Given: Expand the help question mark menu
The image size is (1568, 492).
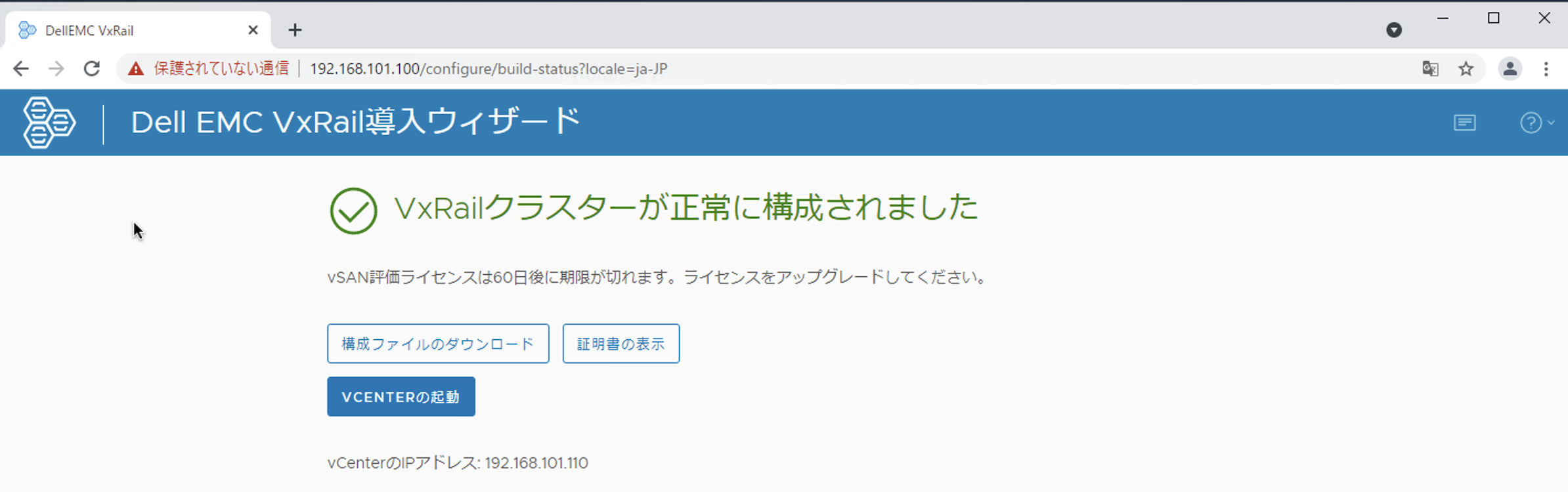Looking at the screenshot, I should 1535,123.
